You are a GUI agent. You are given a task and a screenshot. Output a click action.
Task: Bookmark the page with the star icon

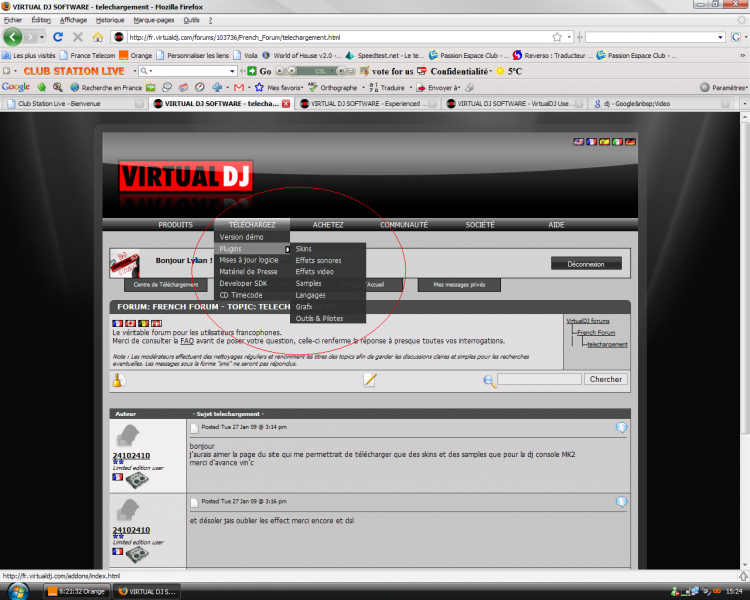[x=557, y=37]
